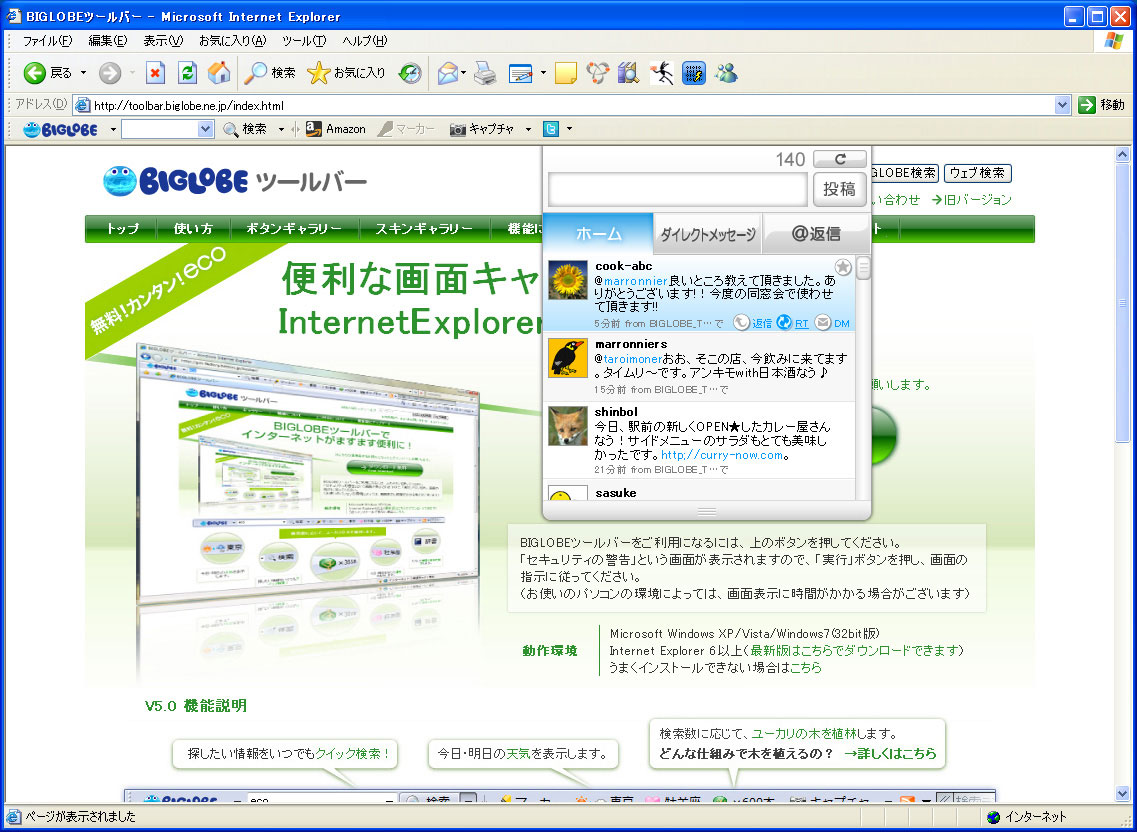Open スキンギャラリー nav item
This screenshot has height=832, width=1137.
(x=424, y=228)
